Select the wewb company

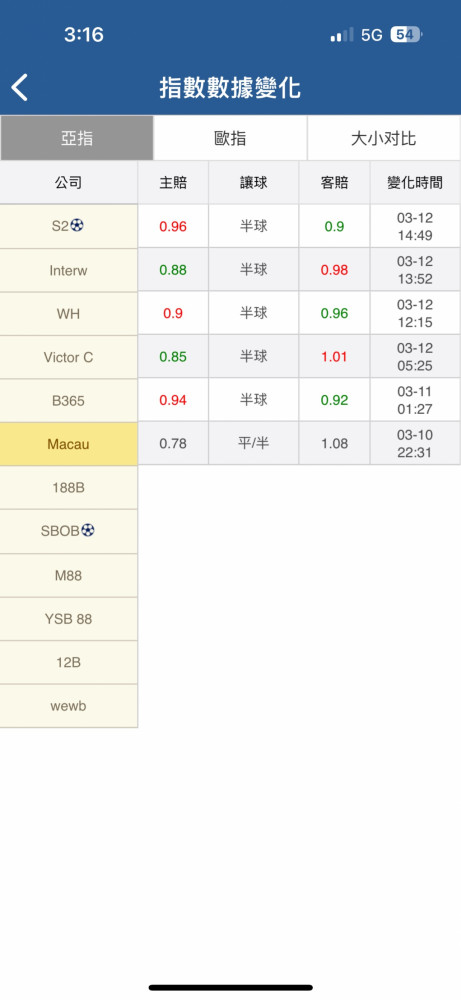pyautogui.click(x=69, y=706)
